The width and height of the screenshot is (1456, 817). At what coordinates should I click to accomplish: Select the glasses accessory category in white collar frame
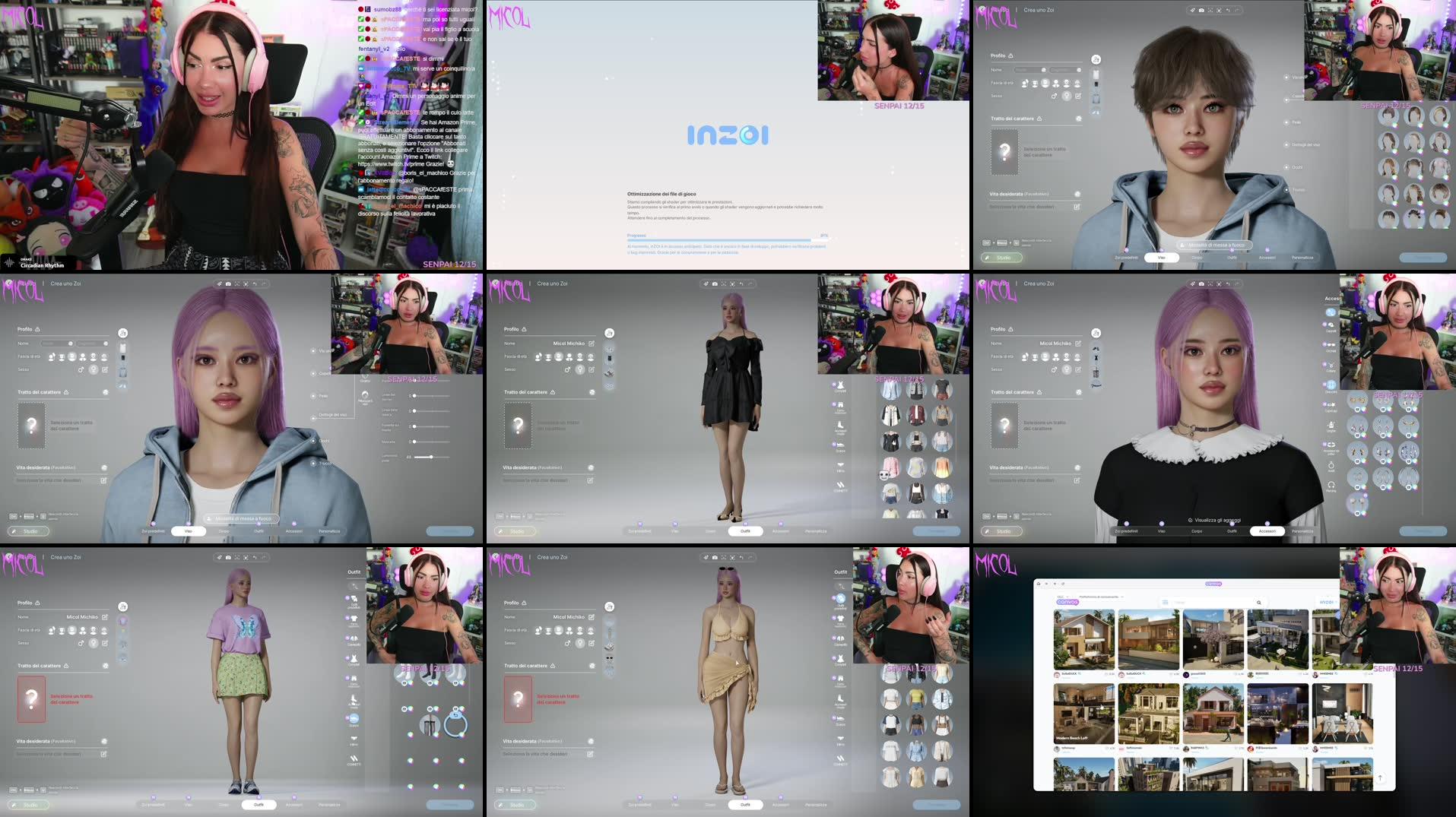[1331, 345]
